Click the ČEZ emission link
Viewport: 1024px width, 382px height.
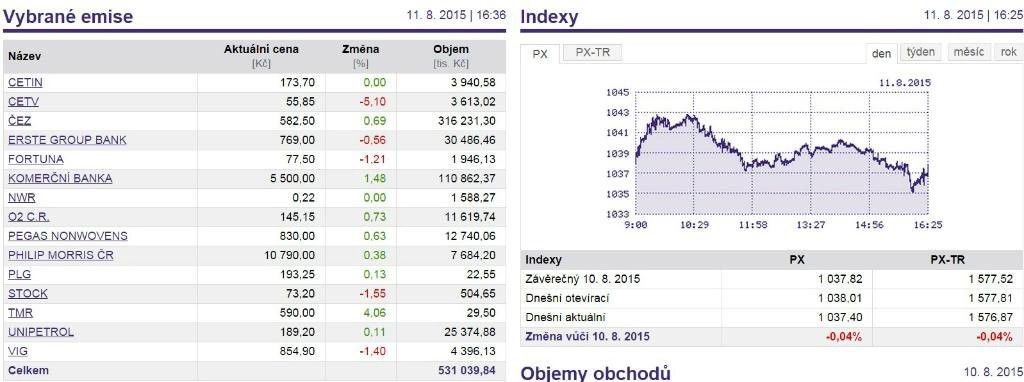point(20,121)
